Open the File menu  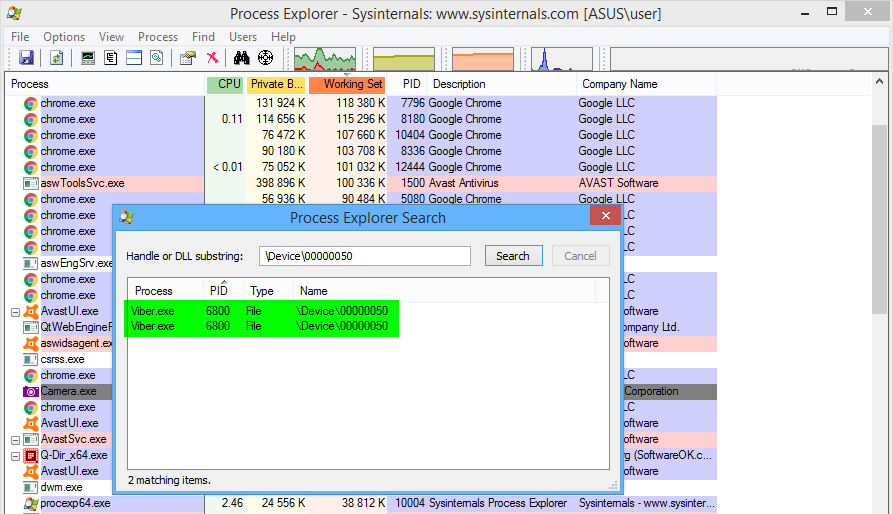pos(20,37)
